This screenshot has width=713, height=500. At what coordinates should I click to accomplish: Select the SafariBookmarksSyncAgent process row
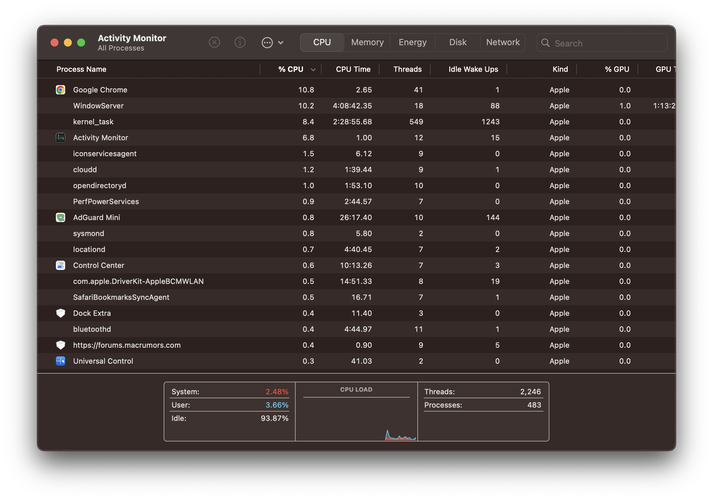(x=356, y=297)
